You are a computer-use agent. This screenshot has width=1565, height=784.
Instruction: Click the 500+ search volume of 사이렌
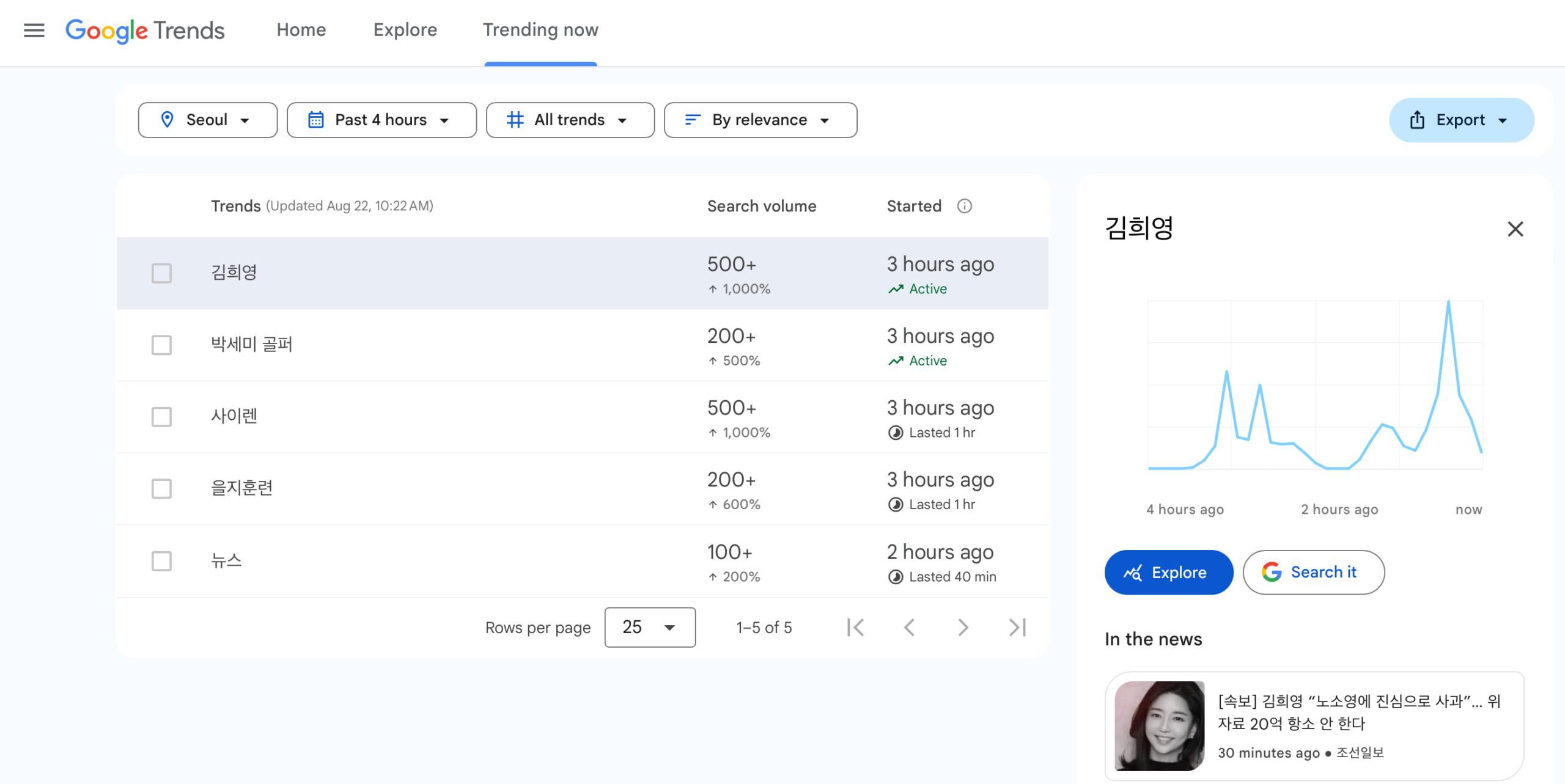[732, 408]
